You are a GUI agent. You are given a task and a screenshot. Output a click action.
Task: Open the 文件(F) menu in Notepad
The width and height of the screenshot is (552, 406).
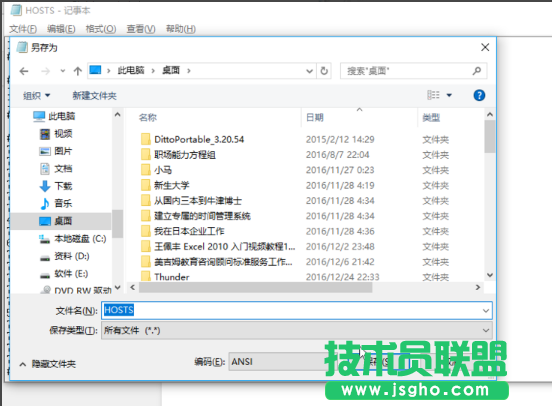coord(23,29)
